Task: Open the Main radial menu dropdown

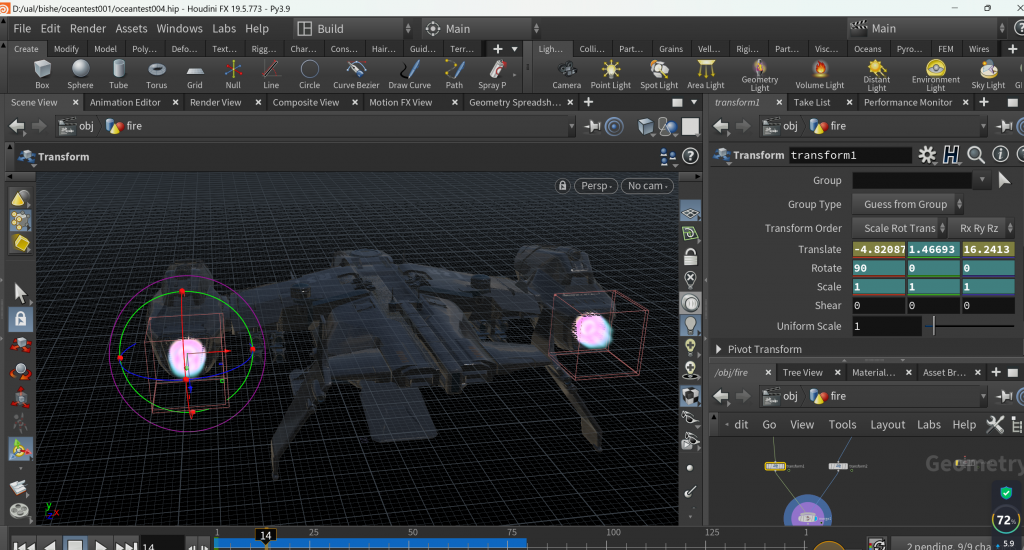Action: (481, 29)
